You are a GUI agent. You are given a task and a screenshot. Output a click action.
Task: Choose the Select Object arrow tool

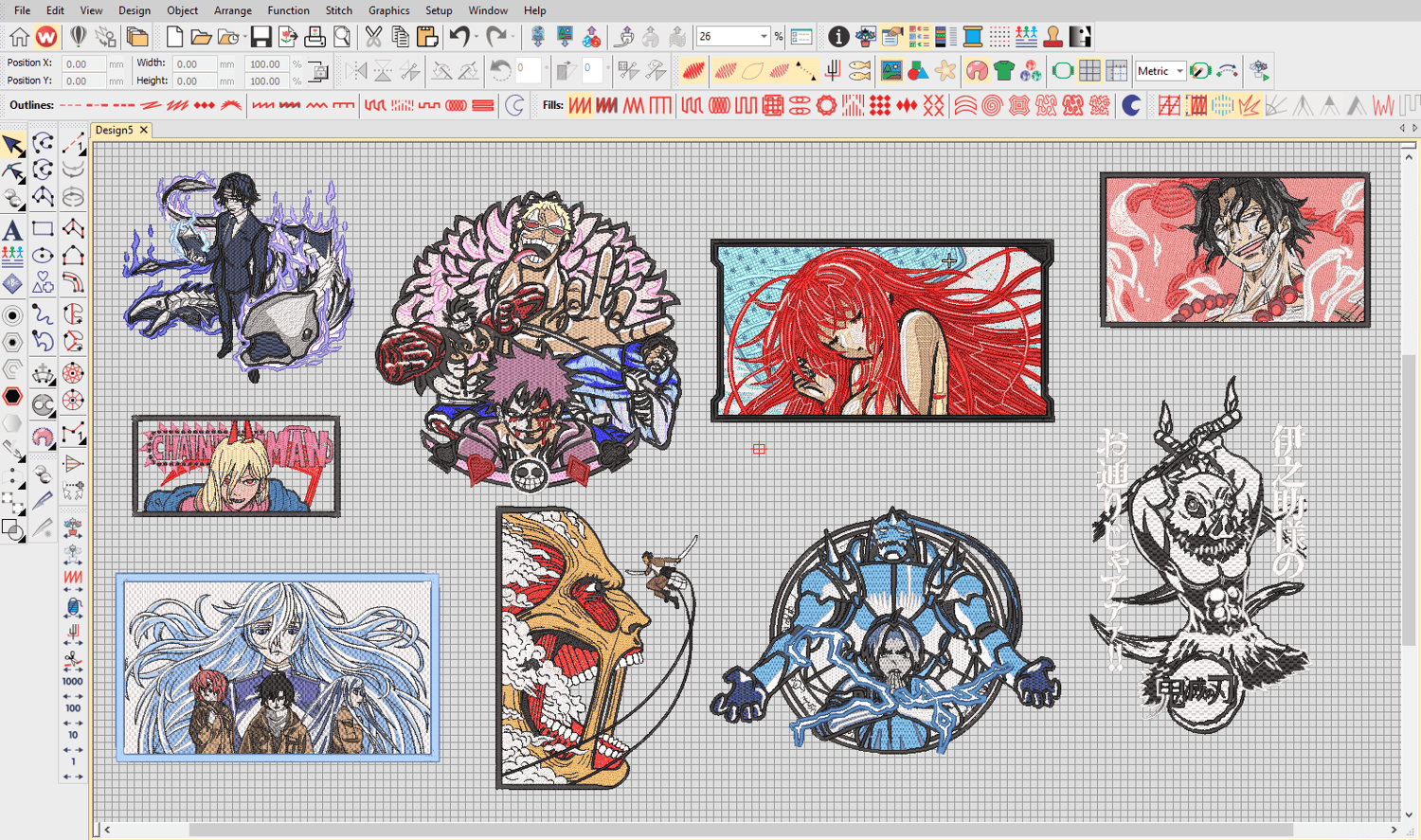(x=13, y=145)
